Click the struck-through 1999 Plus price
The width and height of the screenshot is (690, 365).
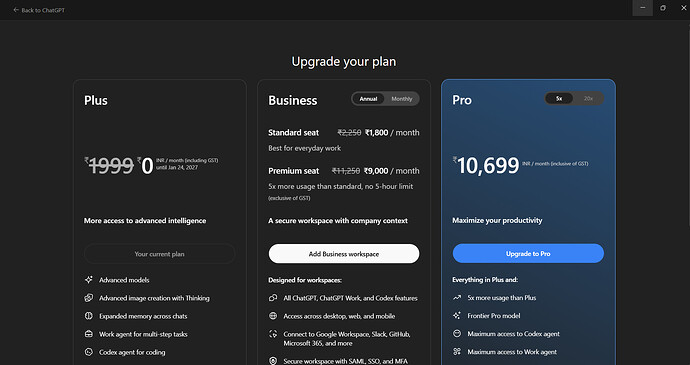(x=109, y=166)
